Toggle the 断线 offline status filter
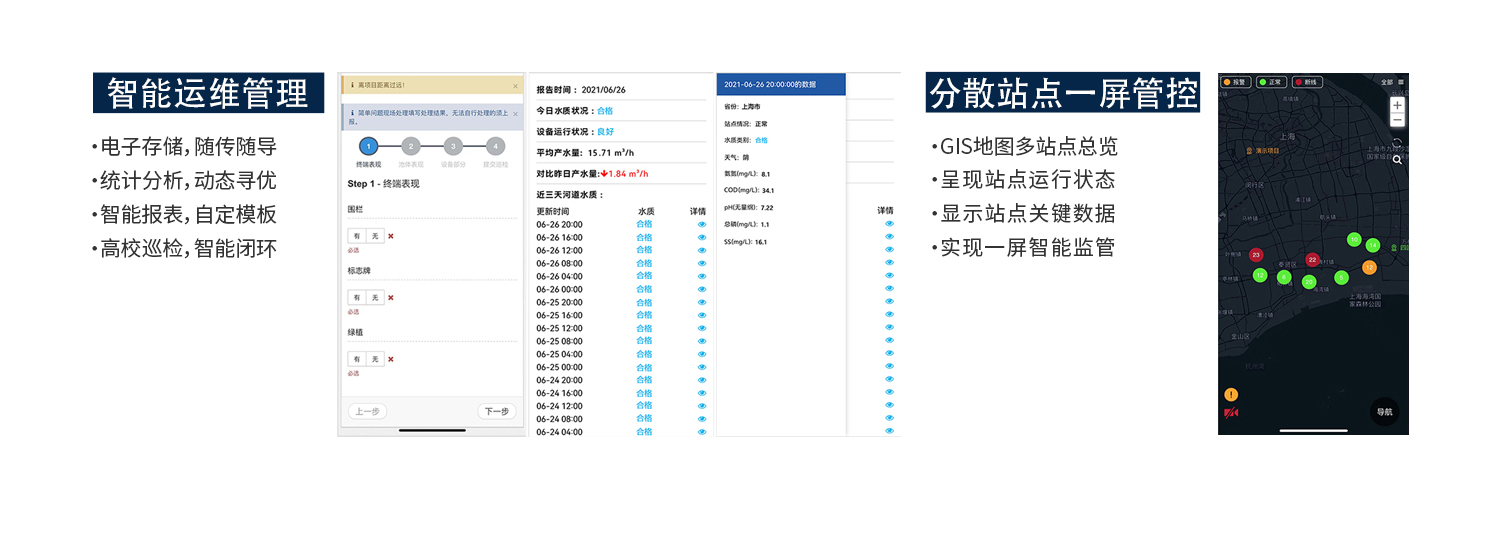Screen dimensions: 1500x534 [1308, 82]
